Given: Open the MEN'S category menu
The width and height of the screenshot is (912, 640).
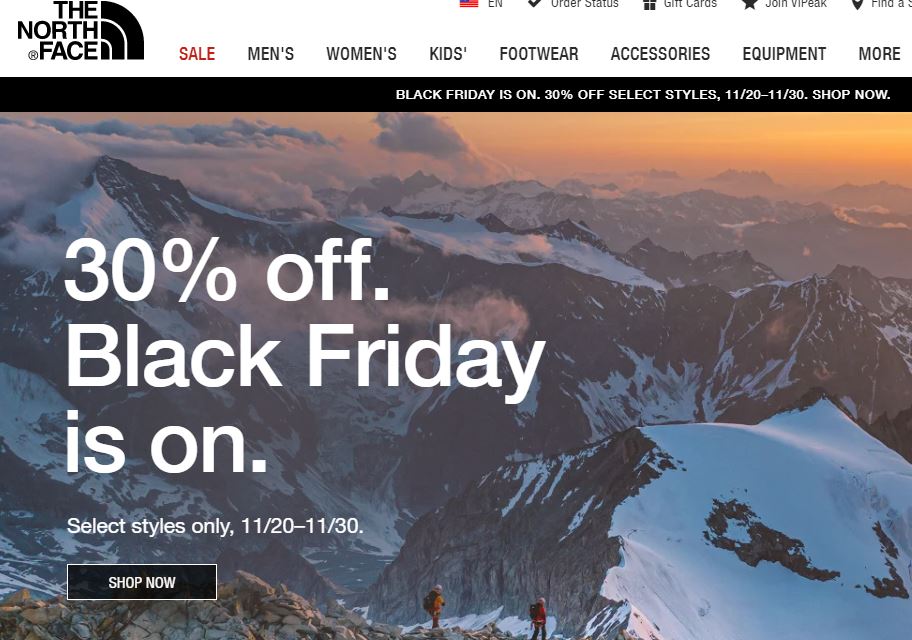Looking at the screenshot, I should tap(270, 54).
